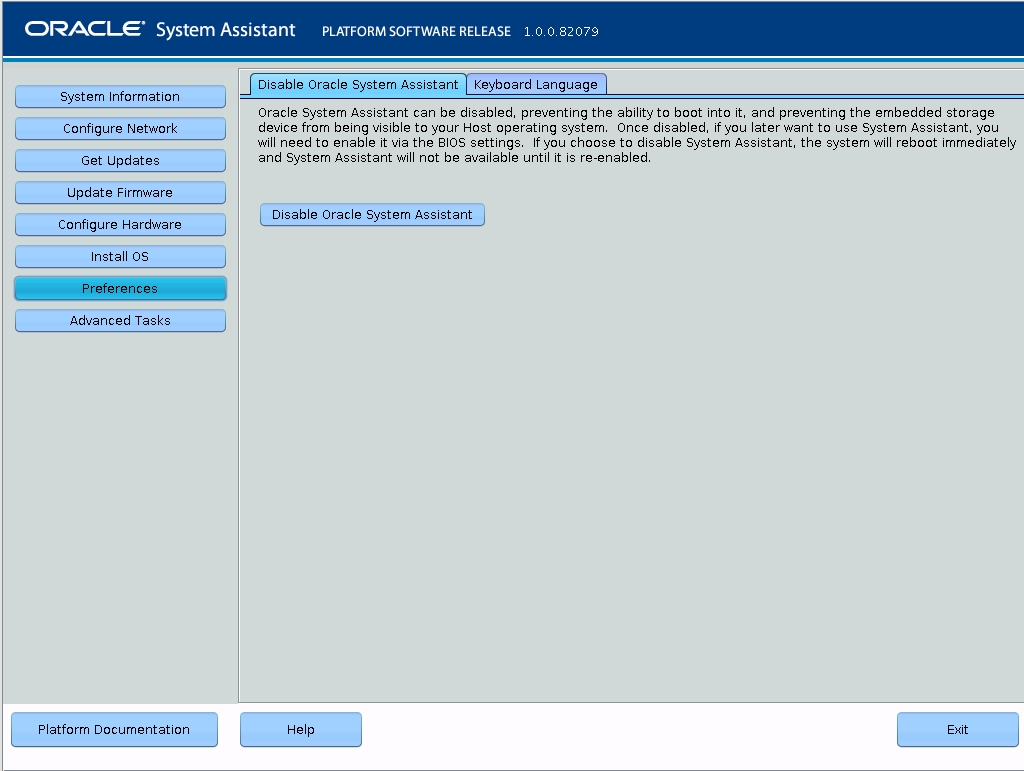This screenshot has width=1024, height=771.
Task: Choose Configure Hardware
Action: [120, 225]
